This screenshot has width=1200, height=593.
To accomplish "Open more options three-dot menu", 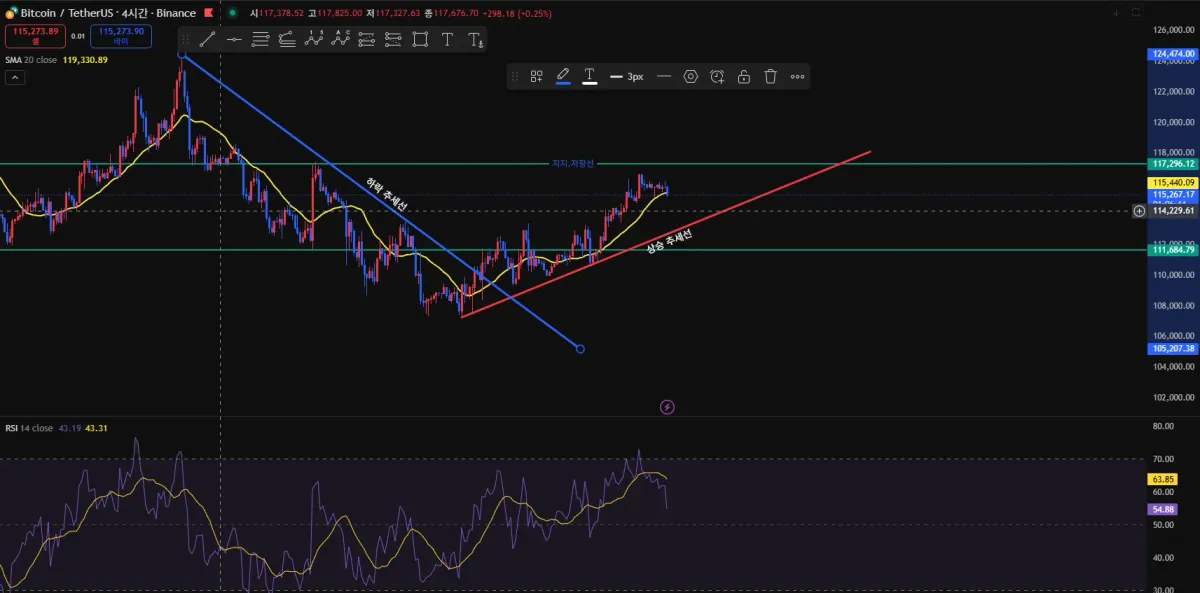I will point(797,76).
